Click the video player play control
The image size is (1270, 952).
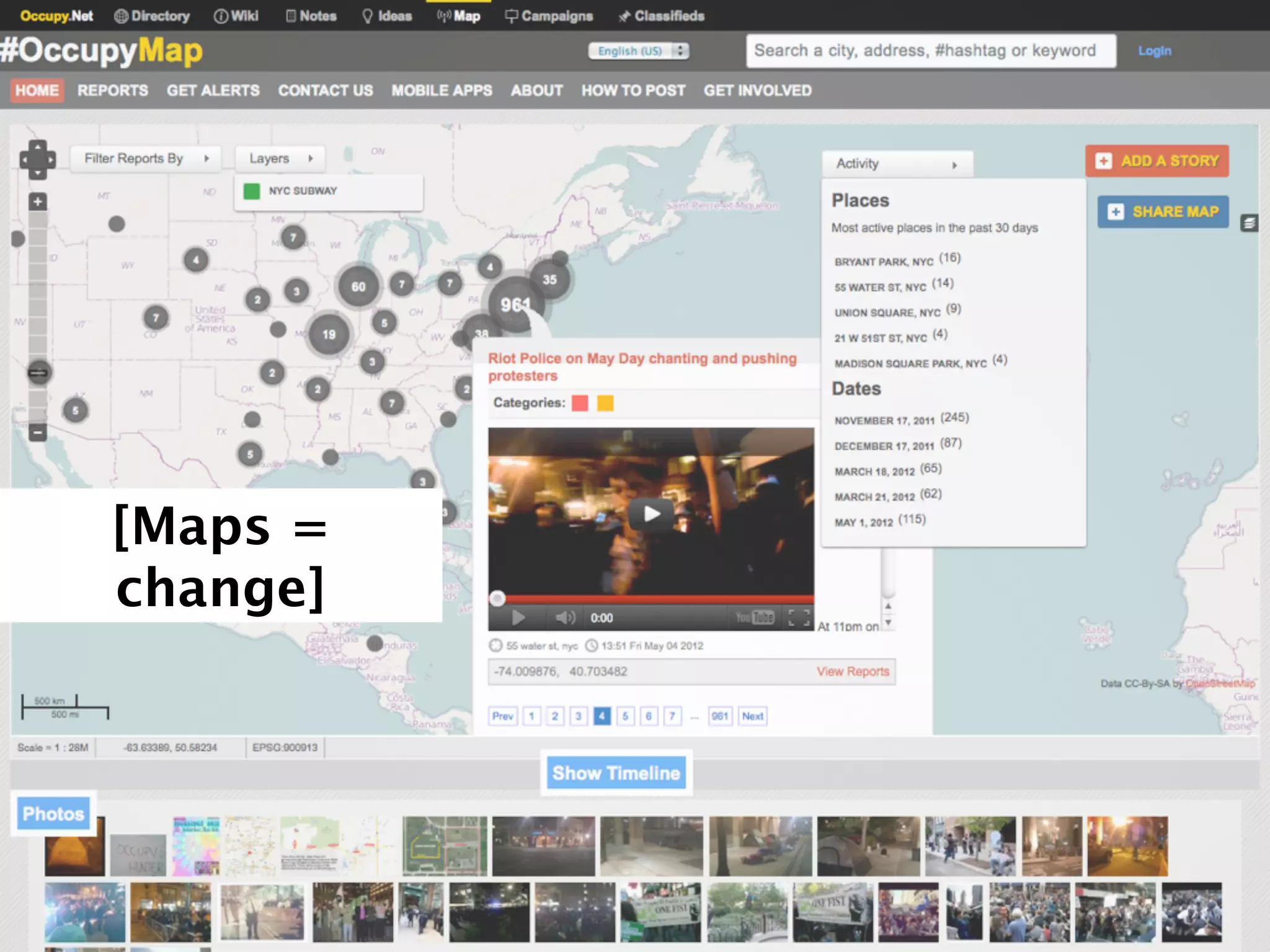coord(518,617)
